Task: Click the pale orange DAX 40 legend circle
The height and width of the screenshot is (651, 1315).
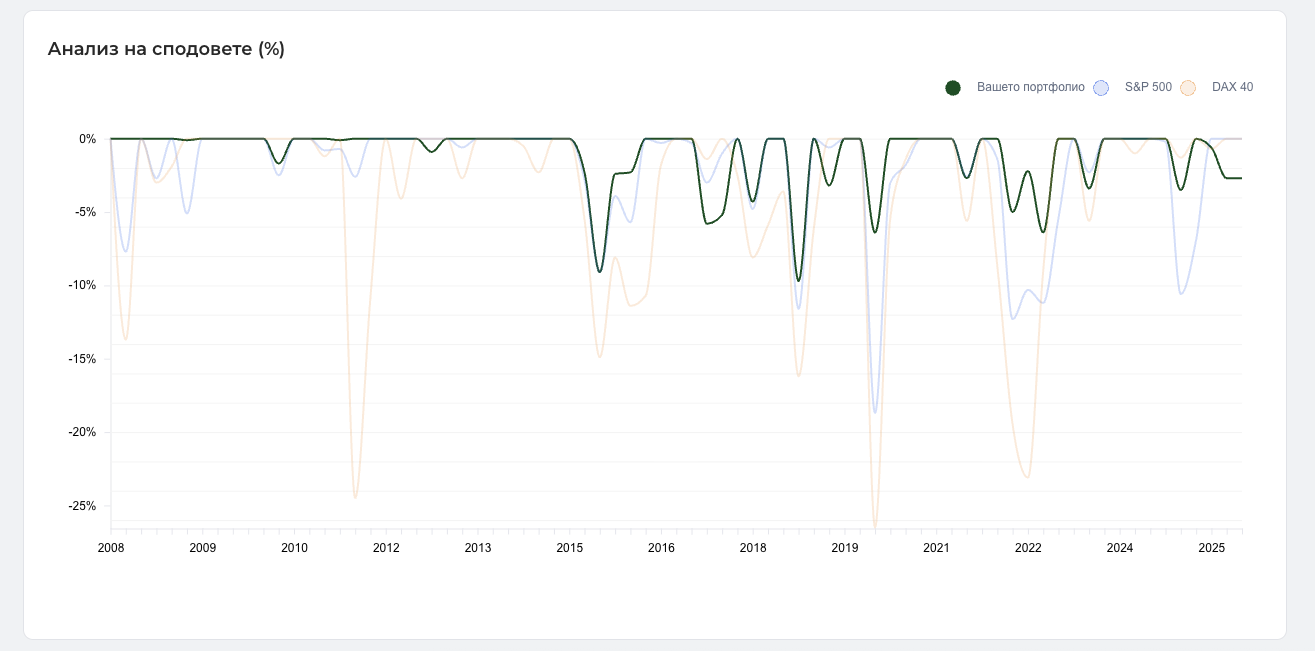Action: (1188, 88)
